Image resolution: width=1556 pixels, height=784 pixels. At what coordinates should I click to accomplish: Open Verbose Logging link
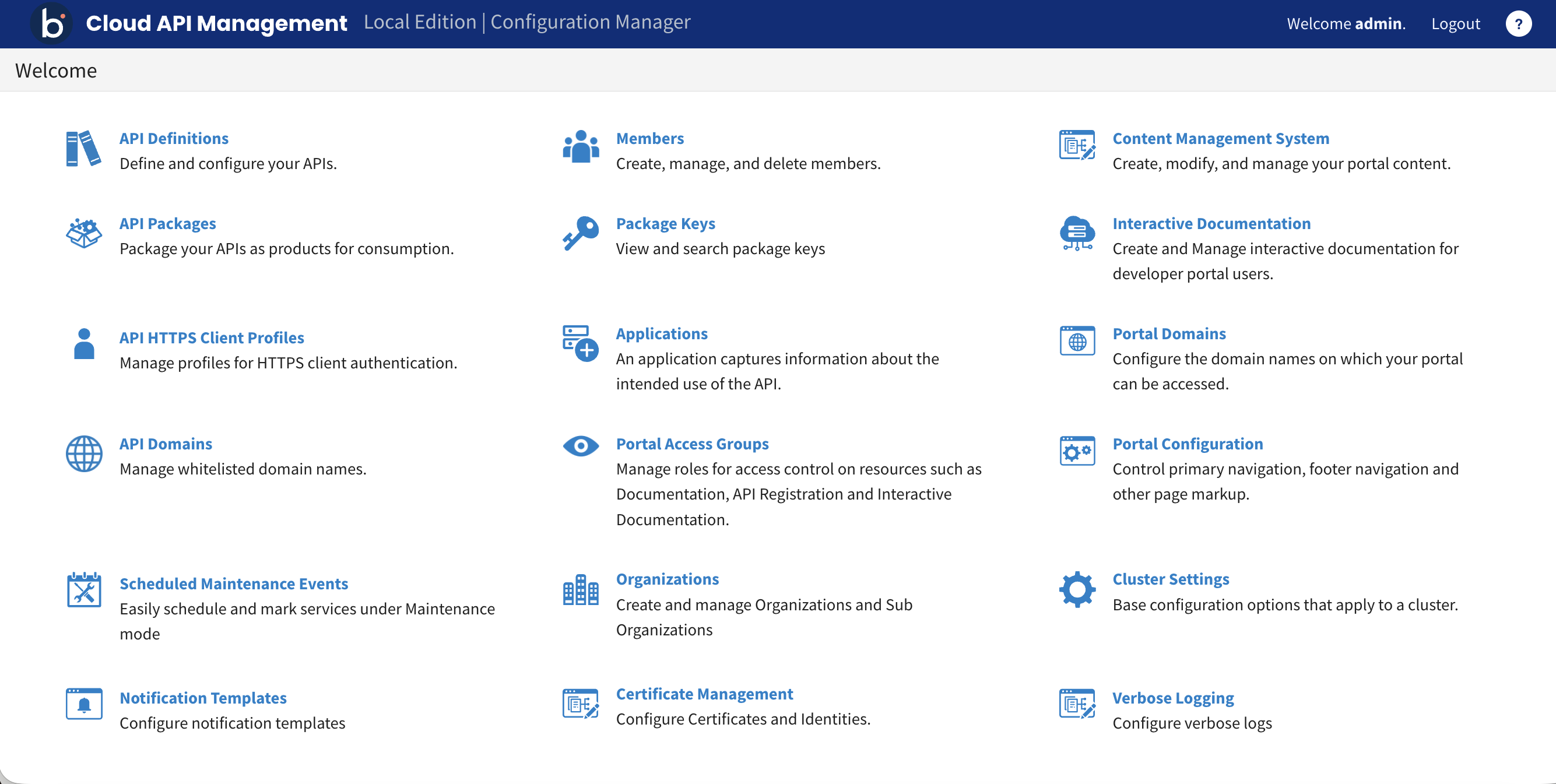tap(1173, 698)
